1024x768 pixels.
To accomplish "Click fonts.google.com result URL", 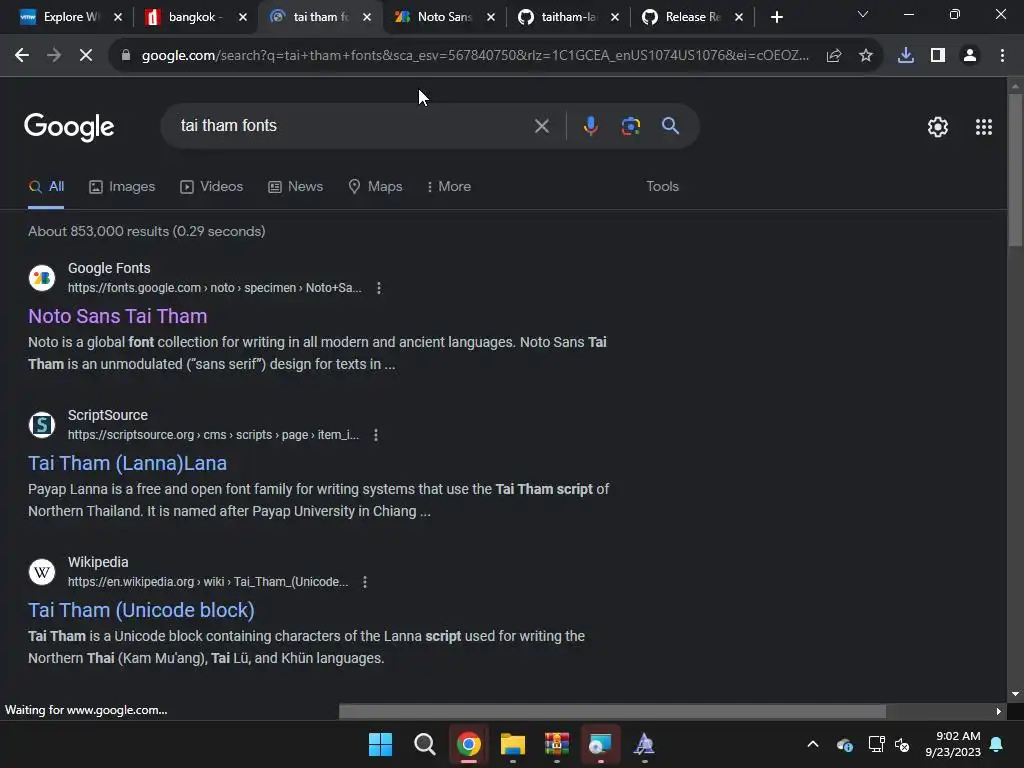I will pos(214,288).
